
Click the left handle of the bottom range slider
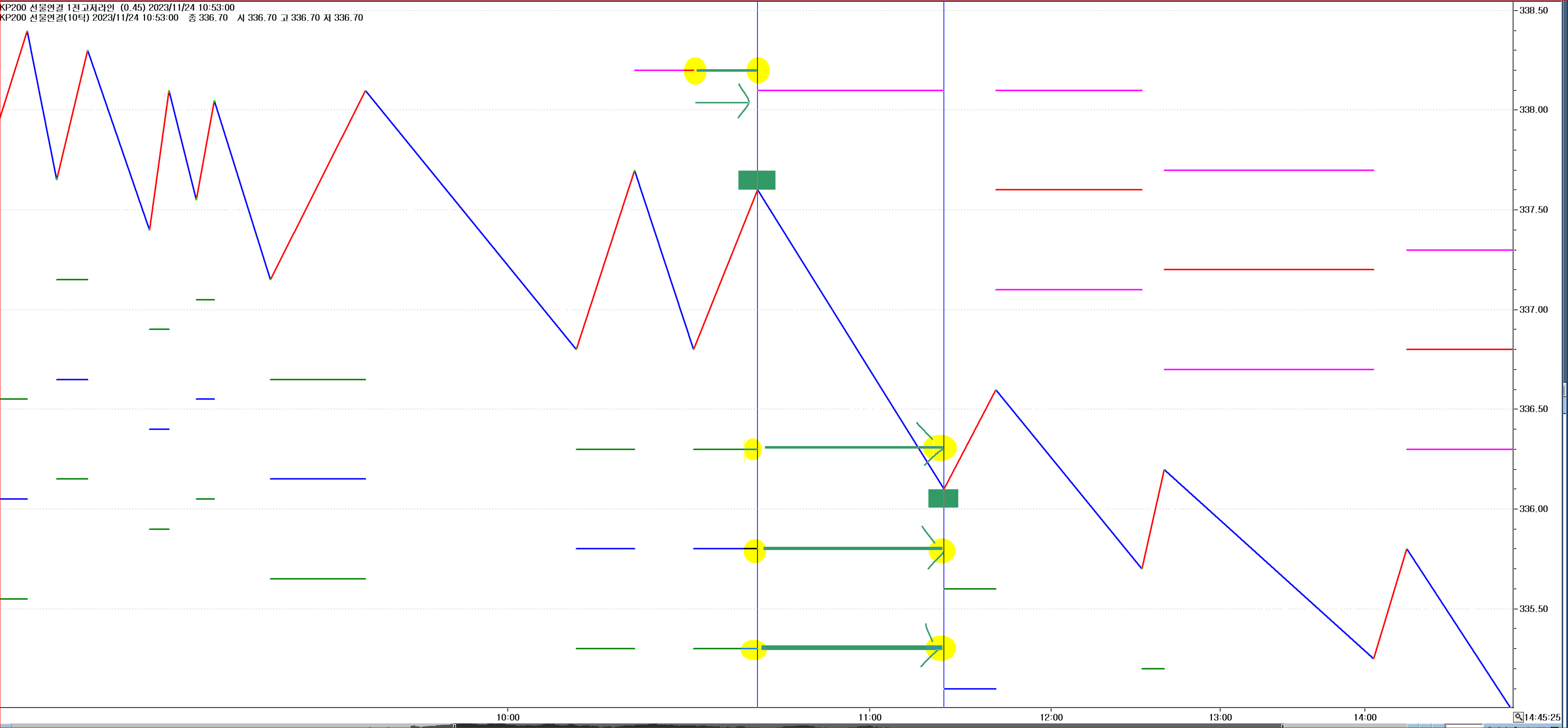click(x=454, y=726)
